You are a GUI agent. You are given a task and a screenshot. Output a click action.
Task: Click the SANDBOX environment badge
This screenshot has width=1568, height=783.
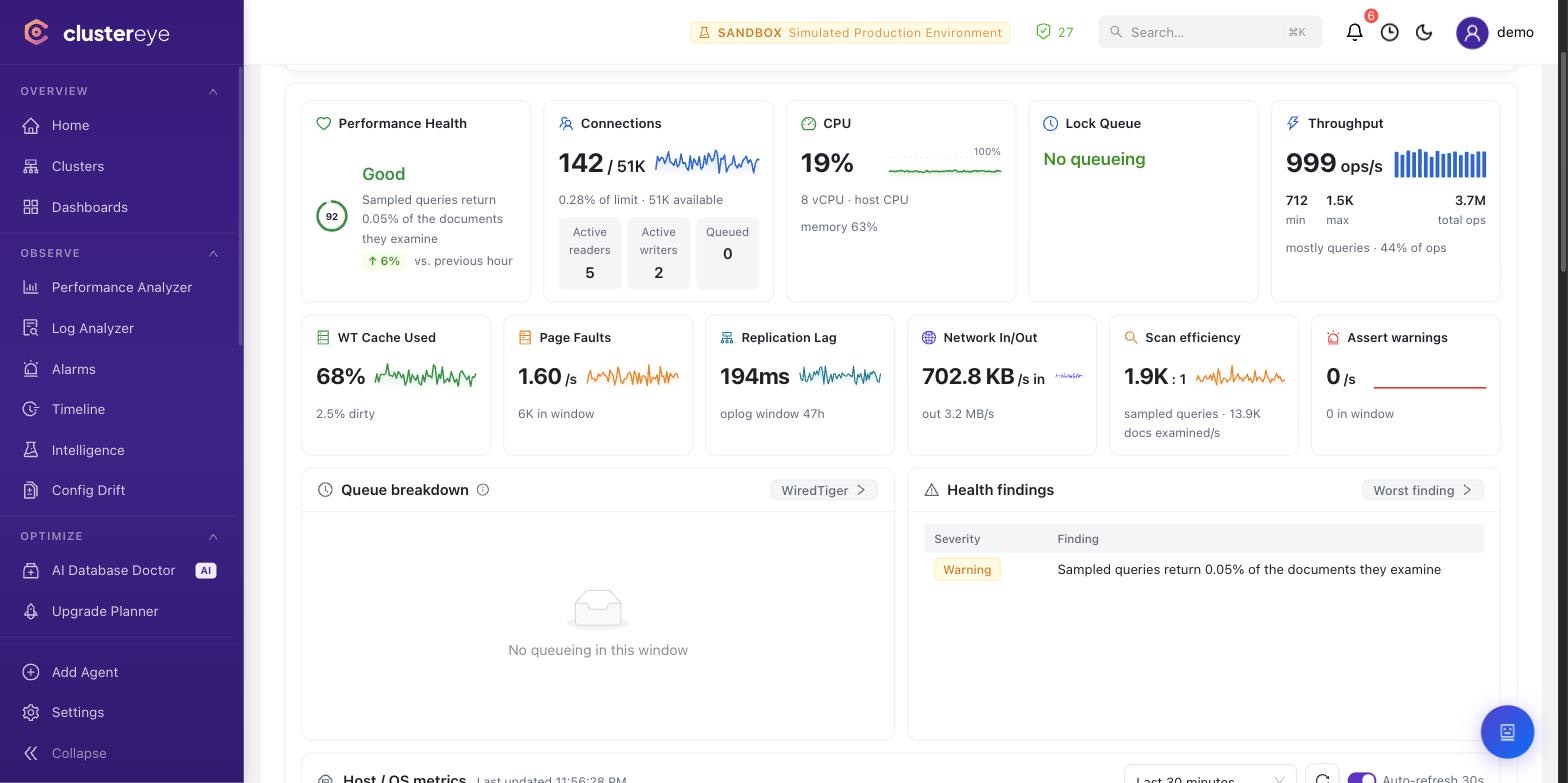tap(850, 33)
